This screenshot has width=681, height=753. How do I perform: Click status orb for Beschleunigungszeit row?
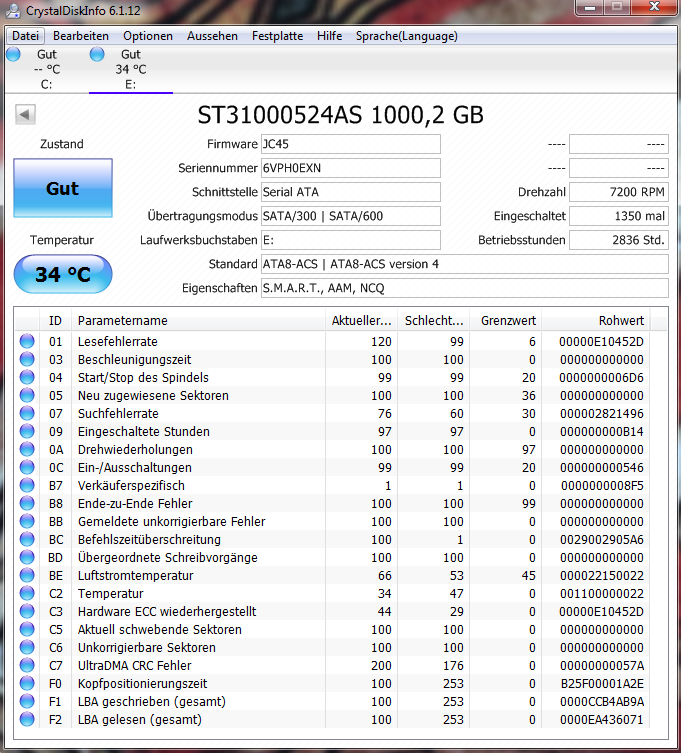(27, 359)
